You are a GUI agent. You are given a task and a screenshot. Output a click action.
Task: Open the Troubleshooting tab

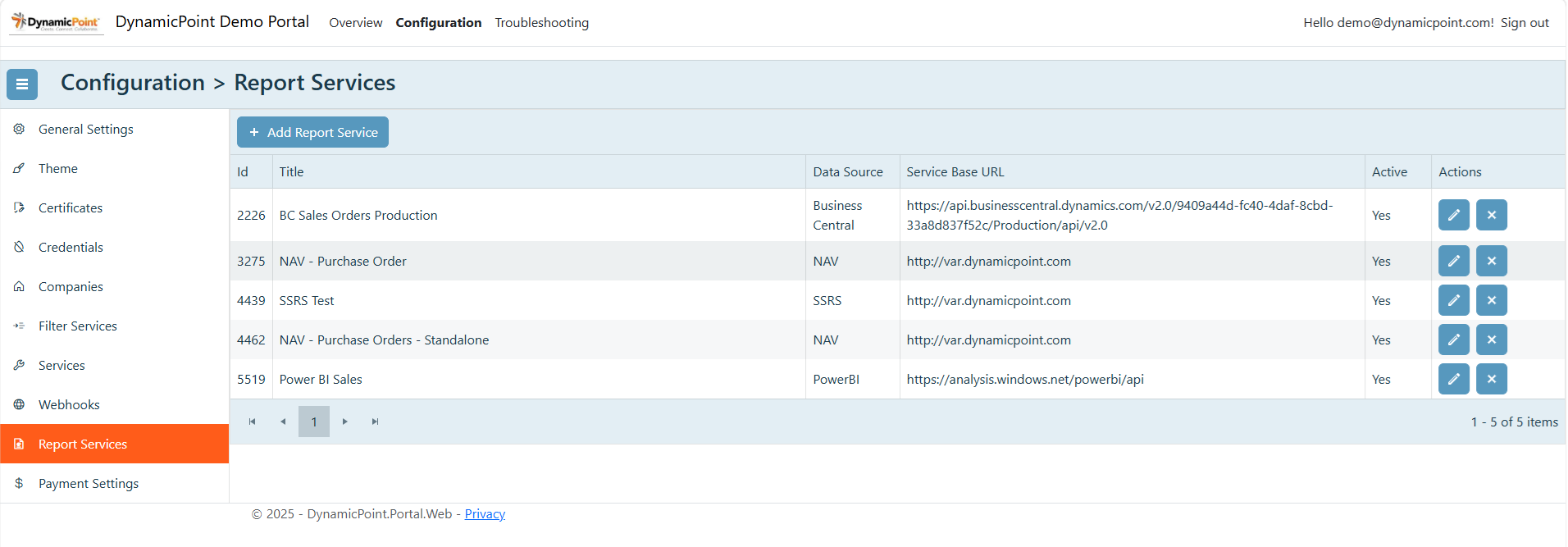[x=542, y=23]
